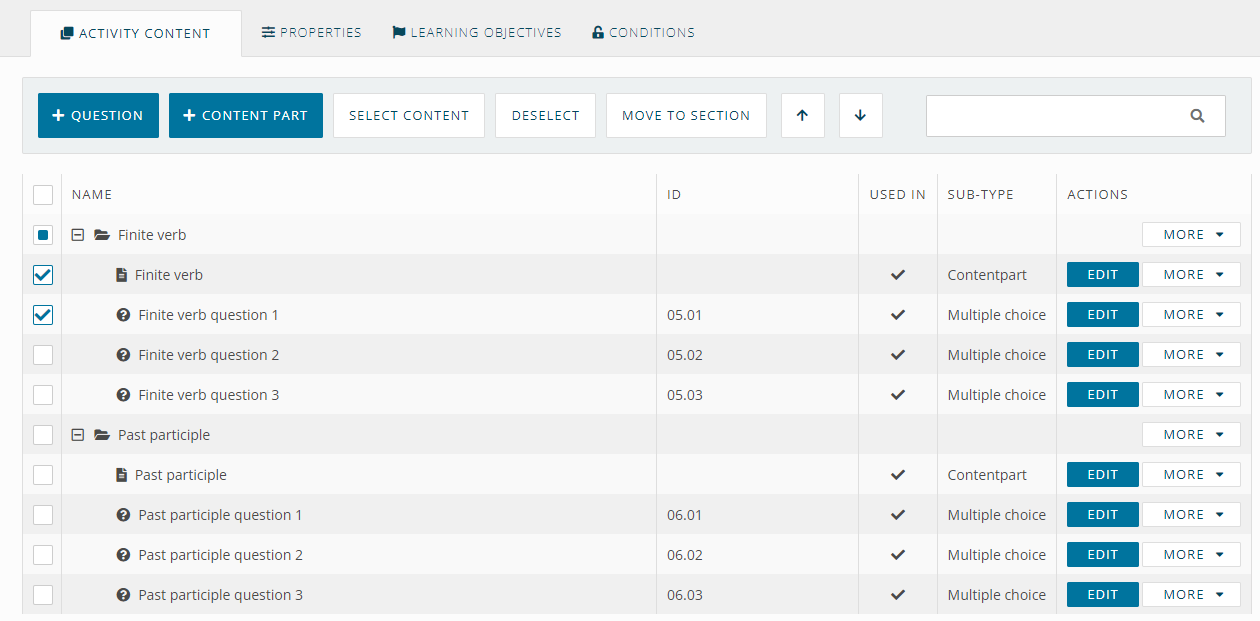The image size is (1260, 621).
Task: Click question icon of Past participle question 3
Action: [x=123, y=595]
